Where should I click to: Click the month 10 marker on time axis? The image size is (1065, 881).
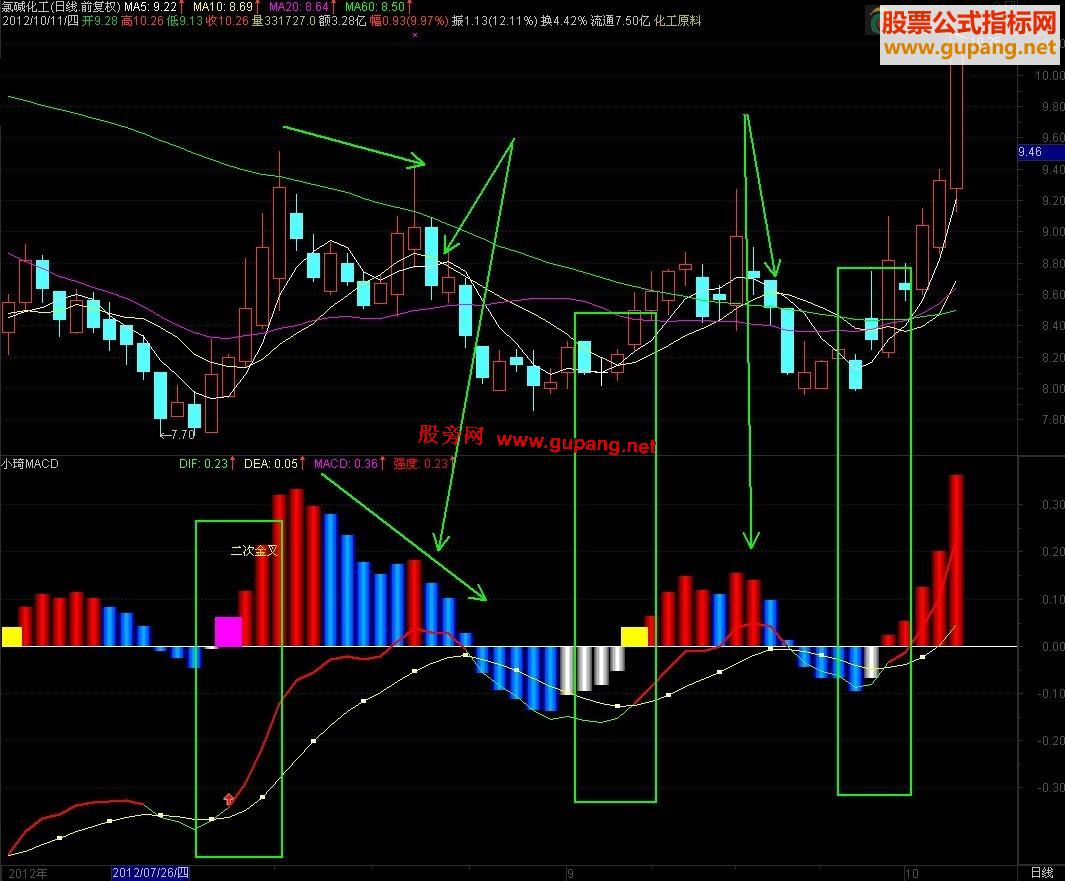pyautogui.click(x=911, y=874)
